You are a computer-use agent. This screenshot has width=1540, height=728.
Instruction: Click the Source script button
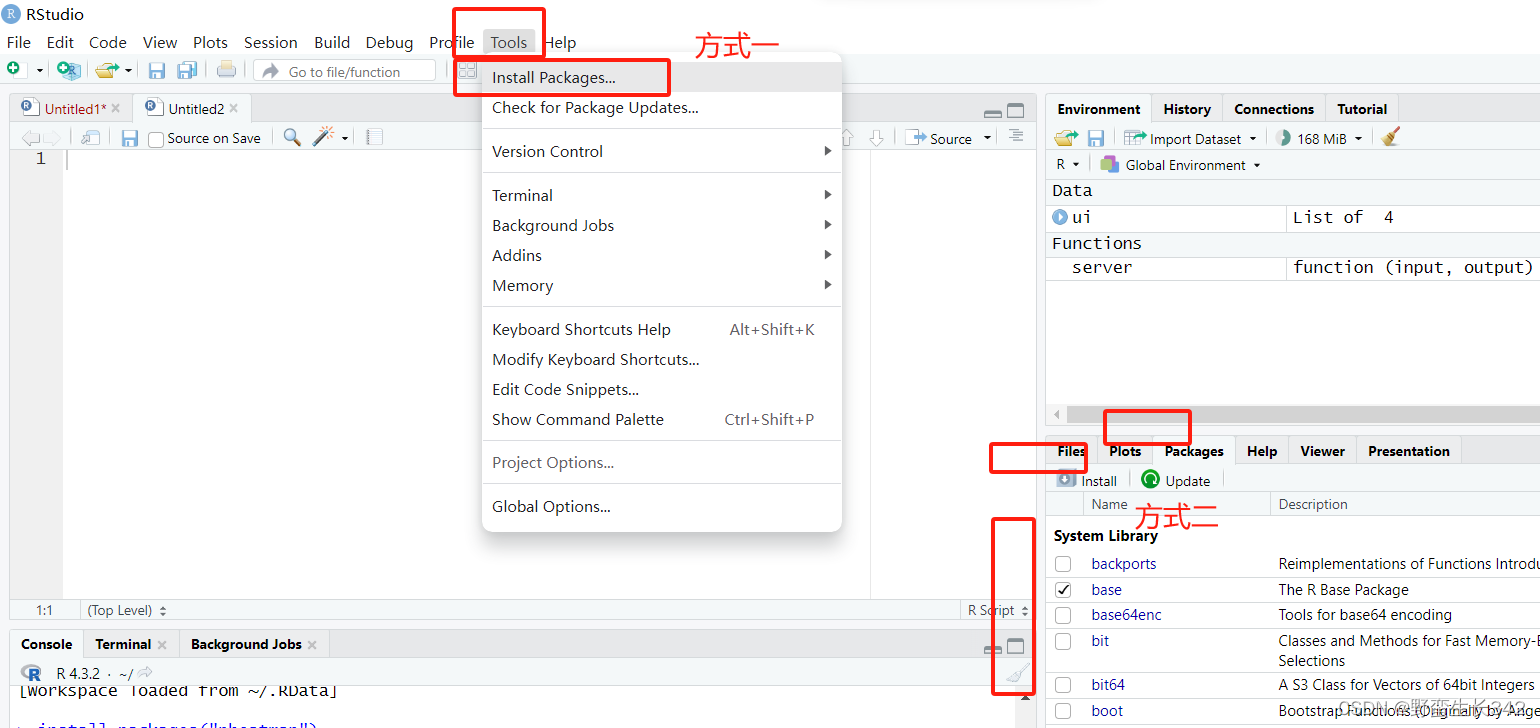coord(938,138)
